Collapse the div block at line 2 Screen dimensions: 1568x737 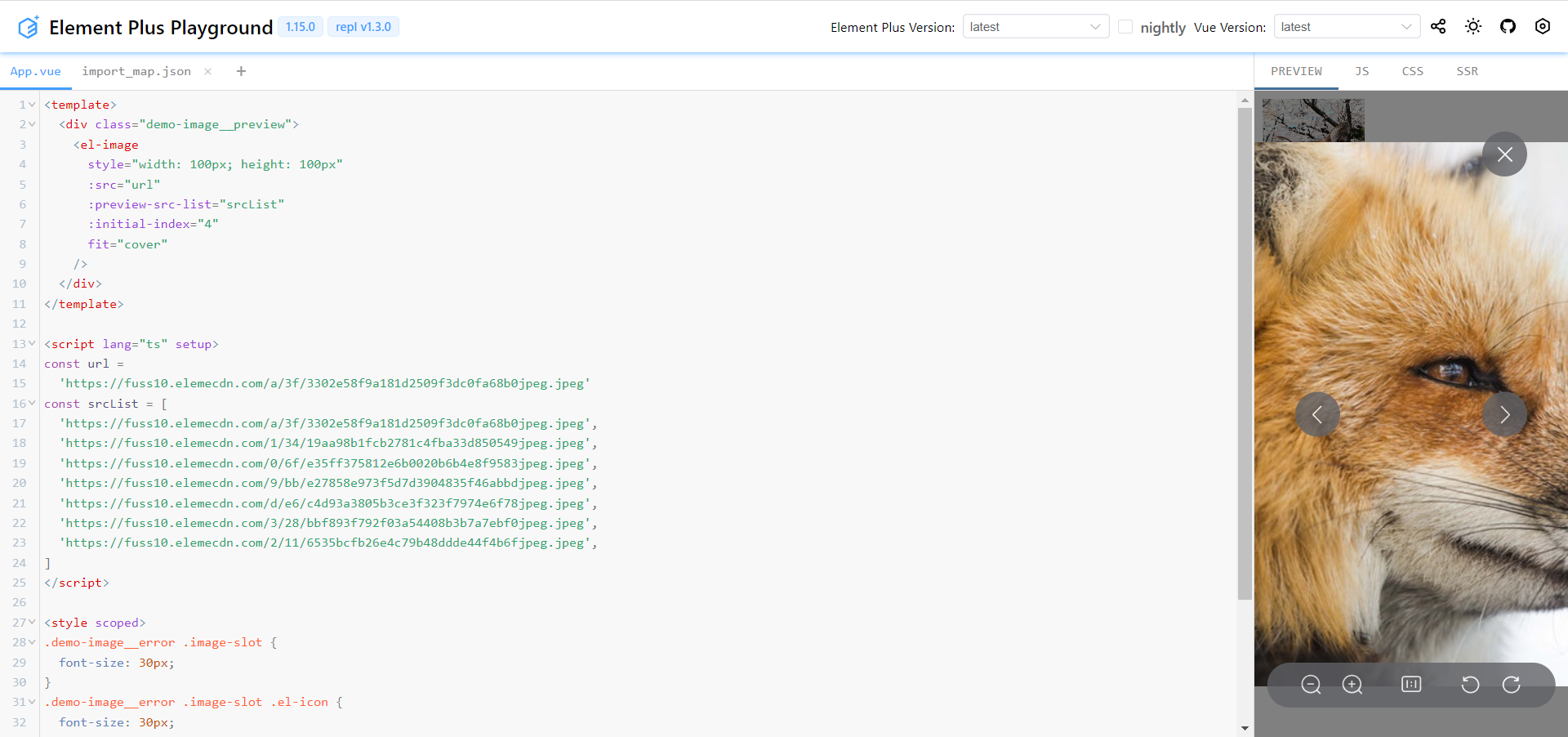(32, 124)
